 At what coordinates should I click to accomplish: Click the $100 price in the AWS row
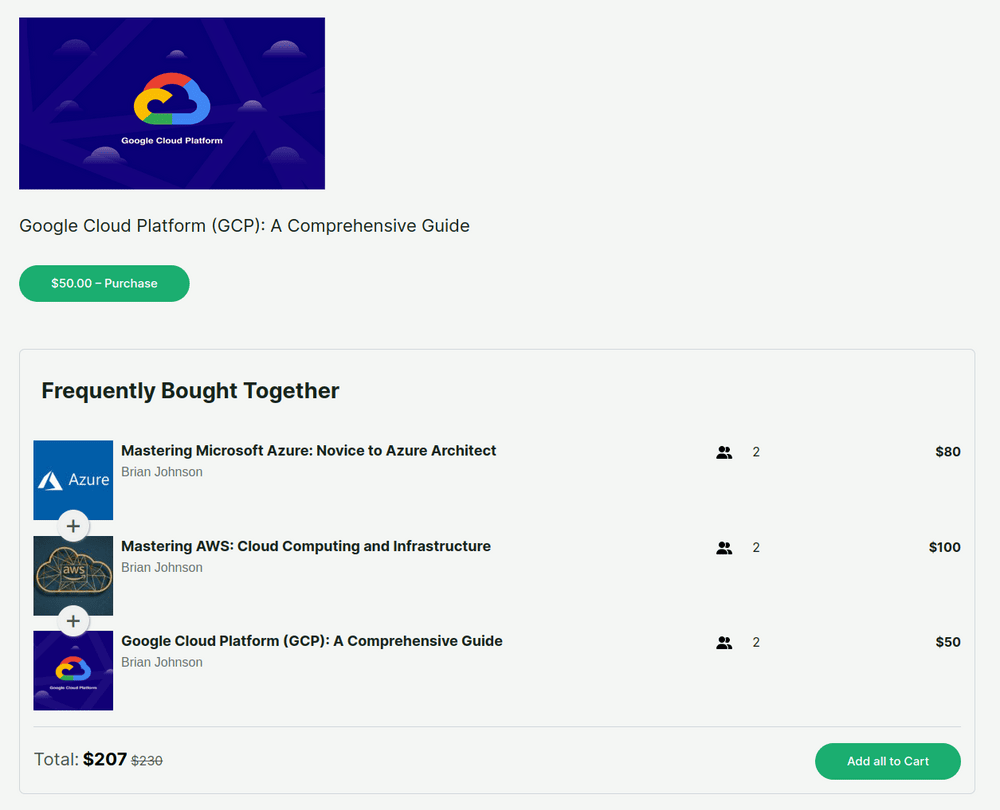[945, 547]
